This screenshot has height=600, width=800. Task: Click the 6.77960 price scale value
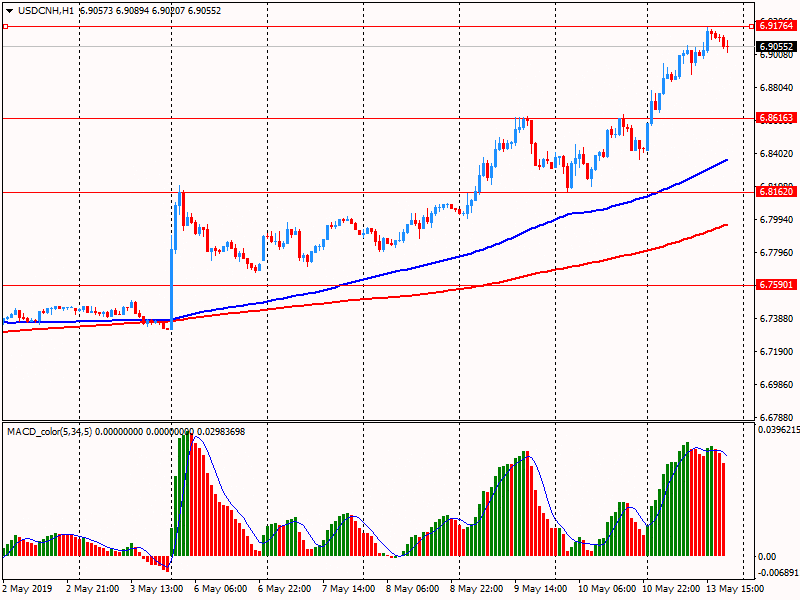pyautogui.click(x=777, y=253)
